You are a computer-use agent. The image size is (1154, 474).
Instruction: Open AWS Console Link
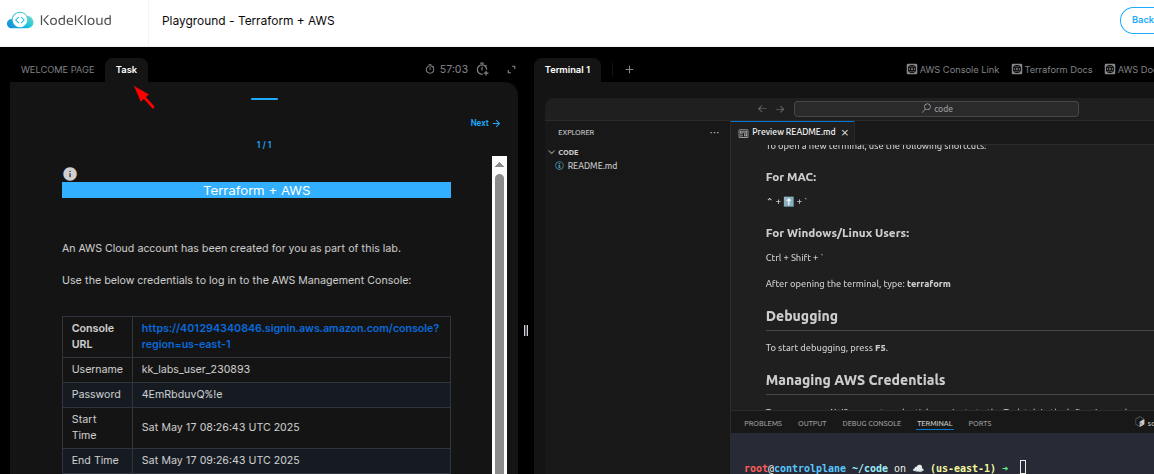click(952, 70)
